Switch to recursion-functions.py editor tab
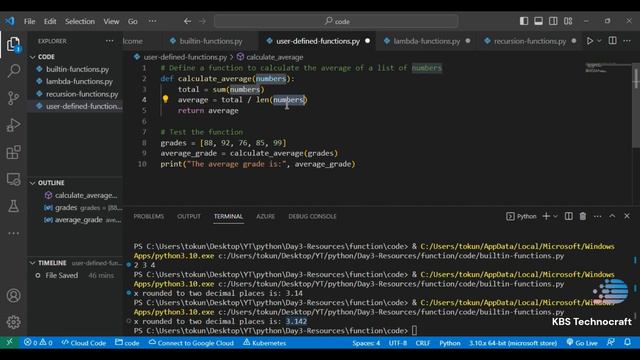Viewport: 640px width, 360px height. pos(530,41)
